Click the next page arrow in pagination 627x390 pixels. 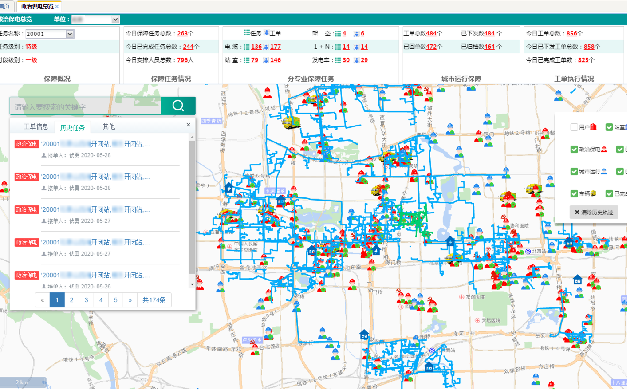pyautogui.click(x=130, y=300)
